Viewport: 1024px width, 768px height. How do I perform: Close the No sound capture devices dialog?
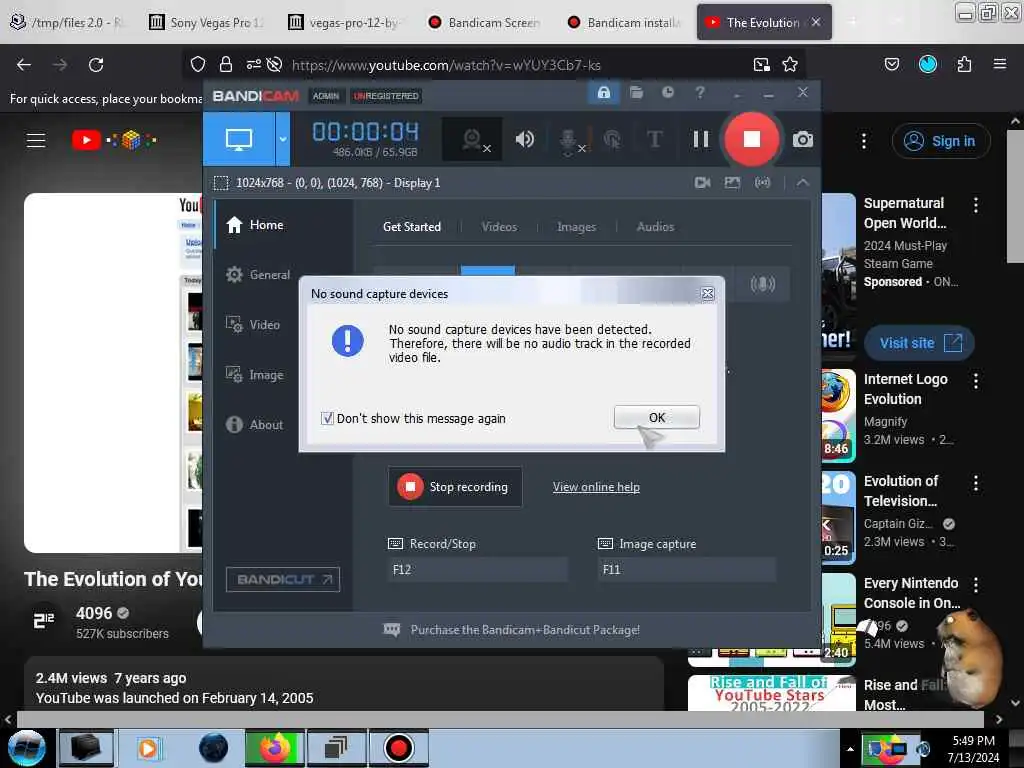707,294
